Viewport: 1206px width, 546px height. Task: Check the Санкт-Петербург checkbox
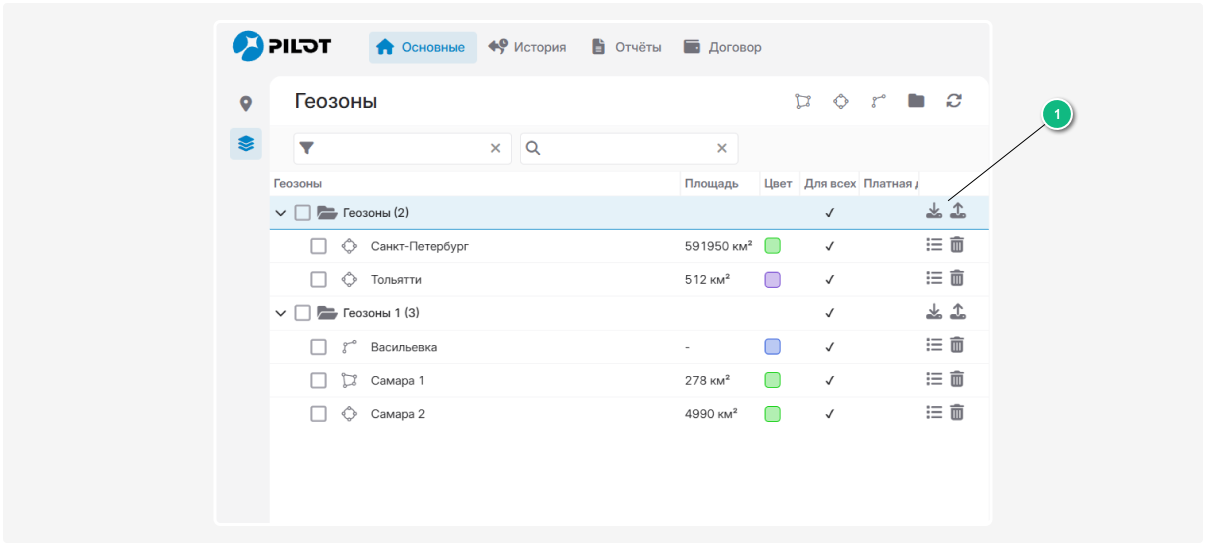click(x=318, y=246)
